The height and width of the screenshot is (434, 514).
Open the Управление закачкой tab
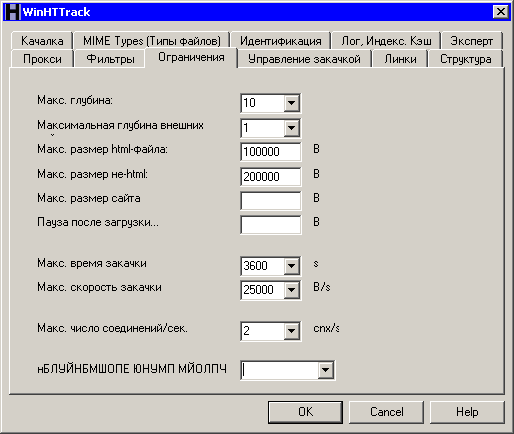pos(304,59)
